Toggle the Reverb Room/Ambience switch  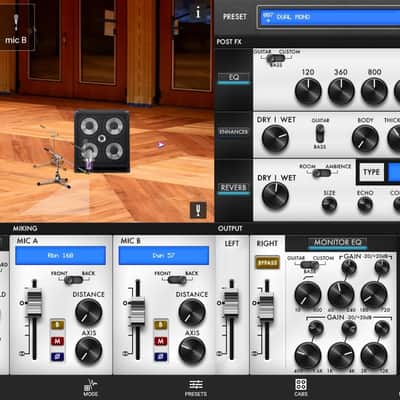[321, 173]
